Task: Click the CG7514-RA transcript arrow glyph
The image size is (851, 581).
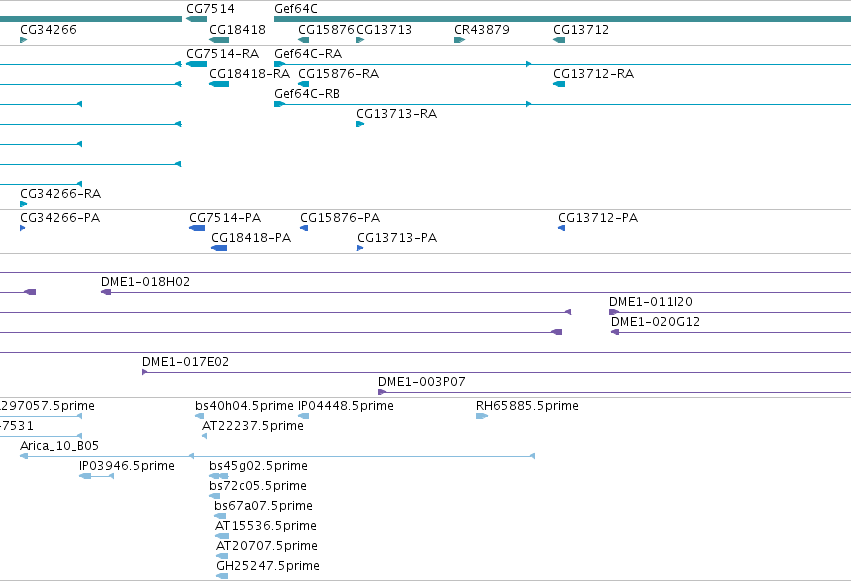Action: pos(196,64)
